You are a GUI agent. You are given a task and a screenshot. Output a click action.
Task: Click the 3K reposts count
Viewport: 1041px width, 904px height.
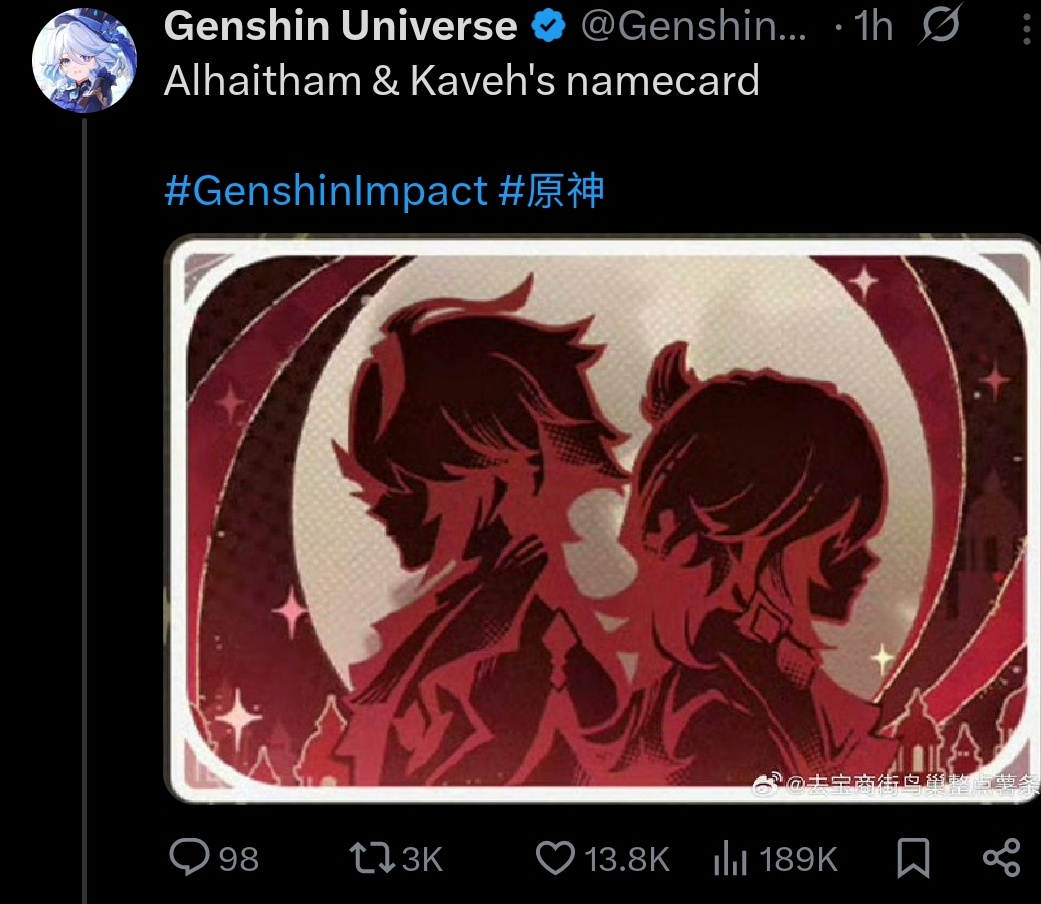point(422,859)
